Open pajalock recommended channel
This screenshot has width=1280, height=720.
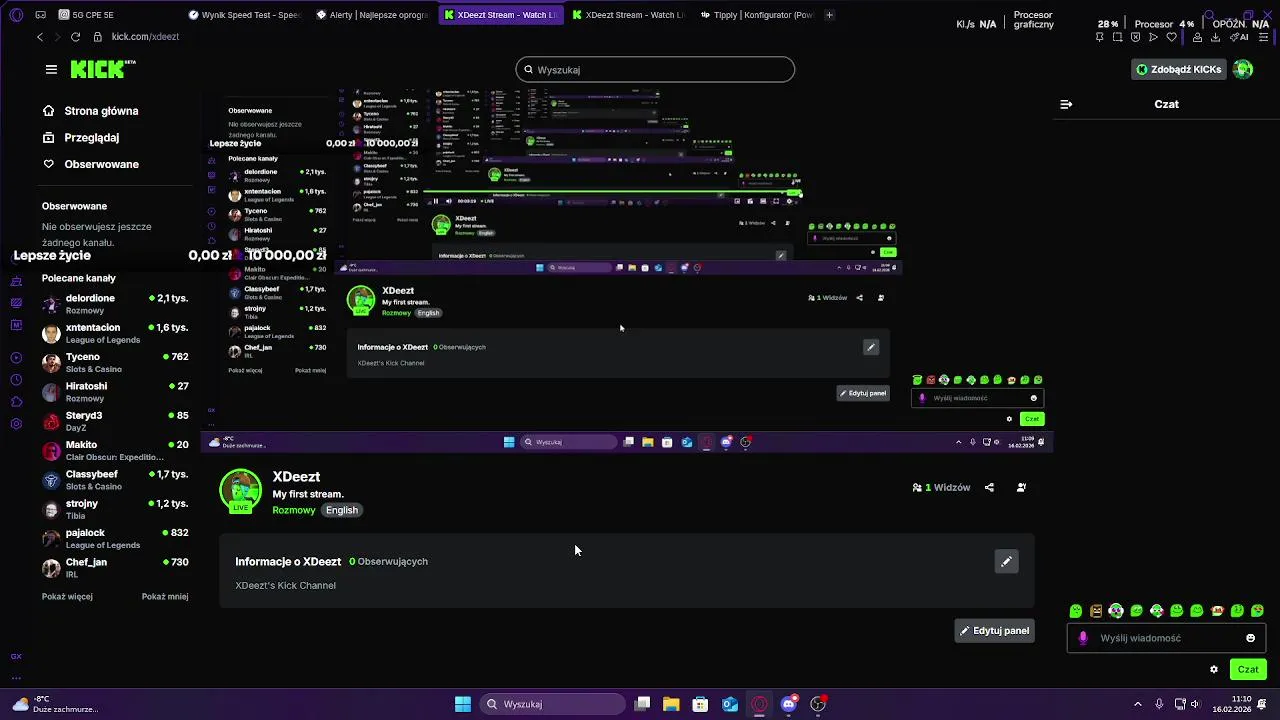pos(115,538)
